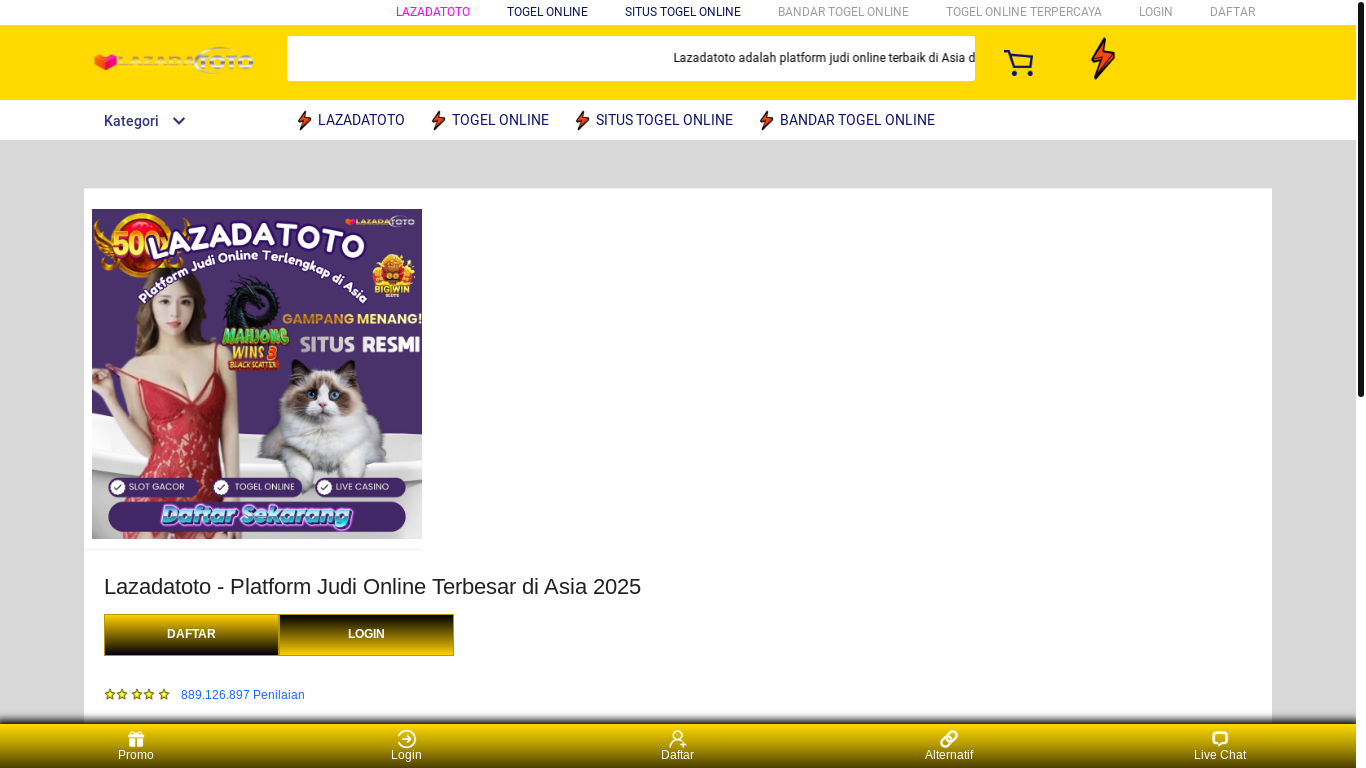1366x768 pixels.
Task: Click lightning icon beside SITUS TOGEL ONLINE
Action: (582, 121)
